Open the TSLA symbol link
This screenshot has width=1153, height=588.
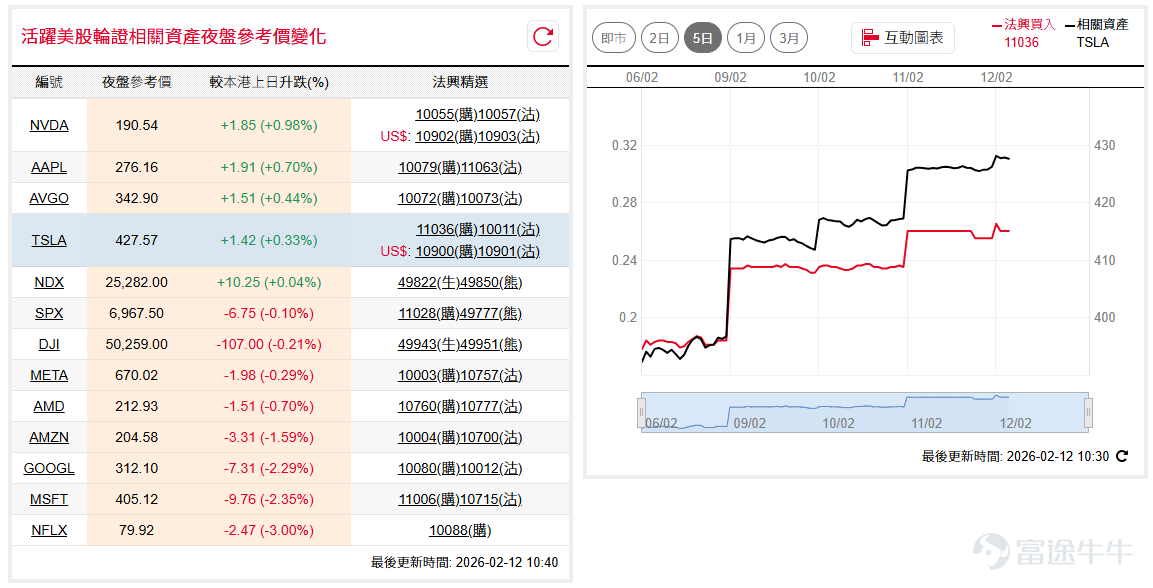(49, 240)
